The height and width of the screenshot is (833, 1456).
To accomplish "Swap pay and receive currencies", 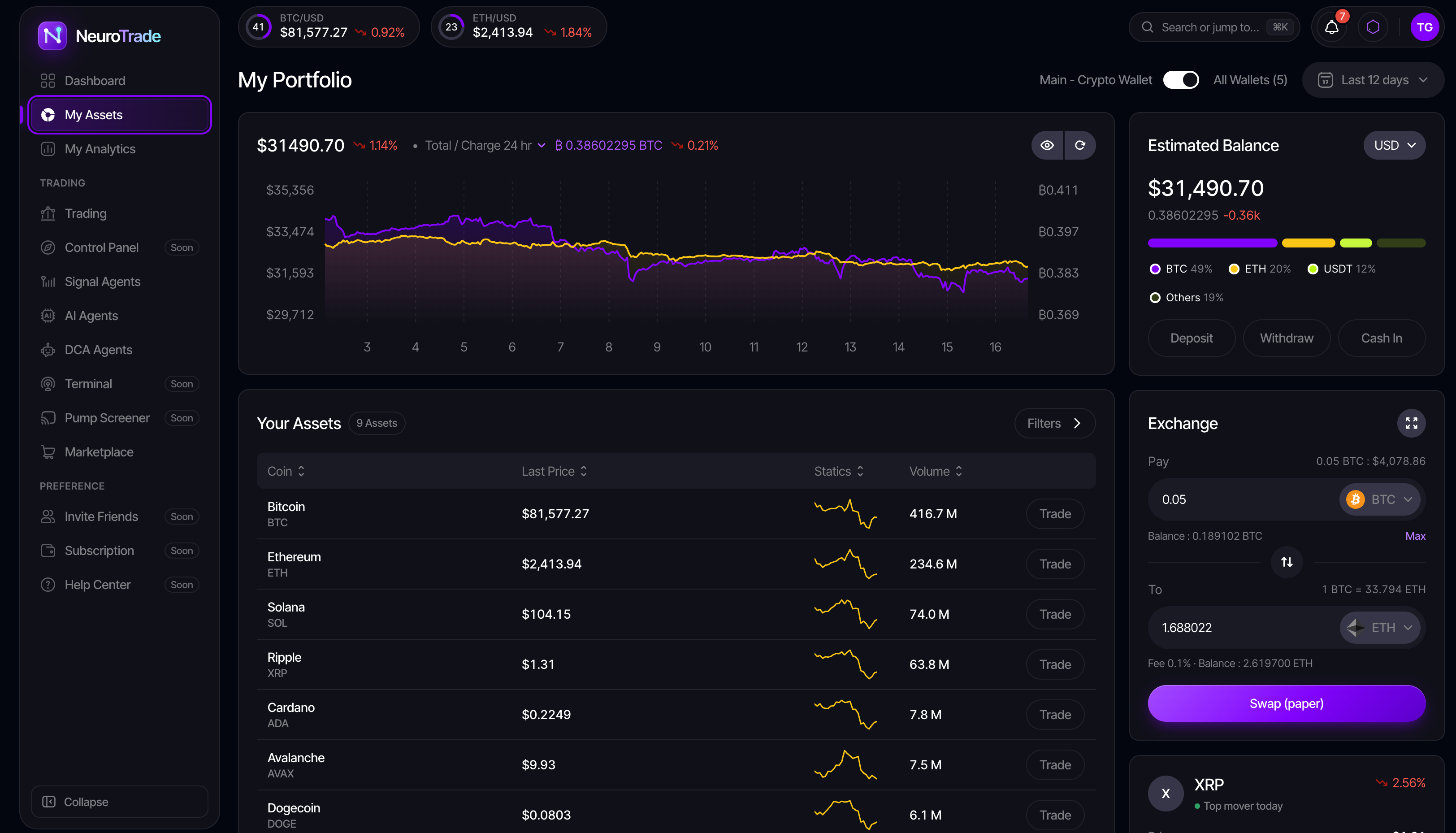I will click(x=1287, y=562).
